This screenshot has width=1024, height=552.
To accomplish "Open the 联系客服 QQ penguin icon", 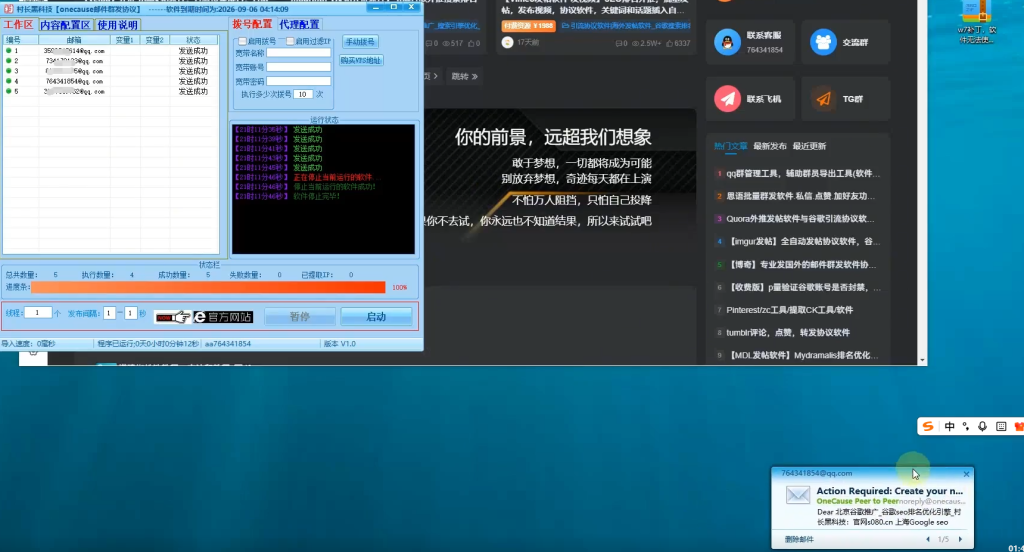I will pos(727,42).
